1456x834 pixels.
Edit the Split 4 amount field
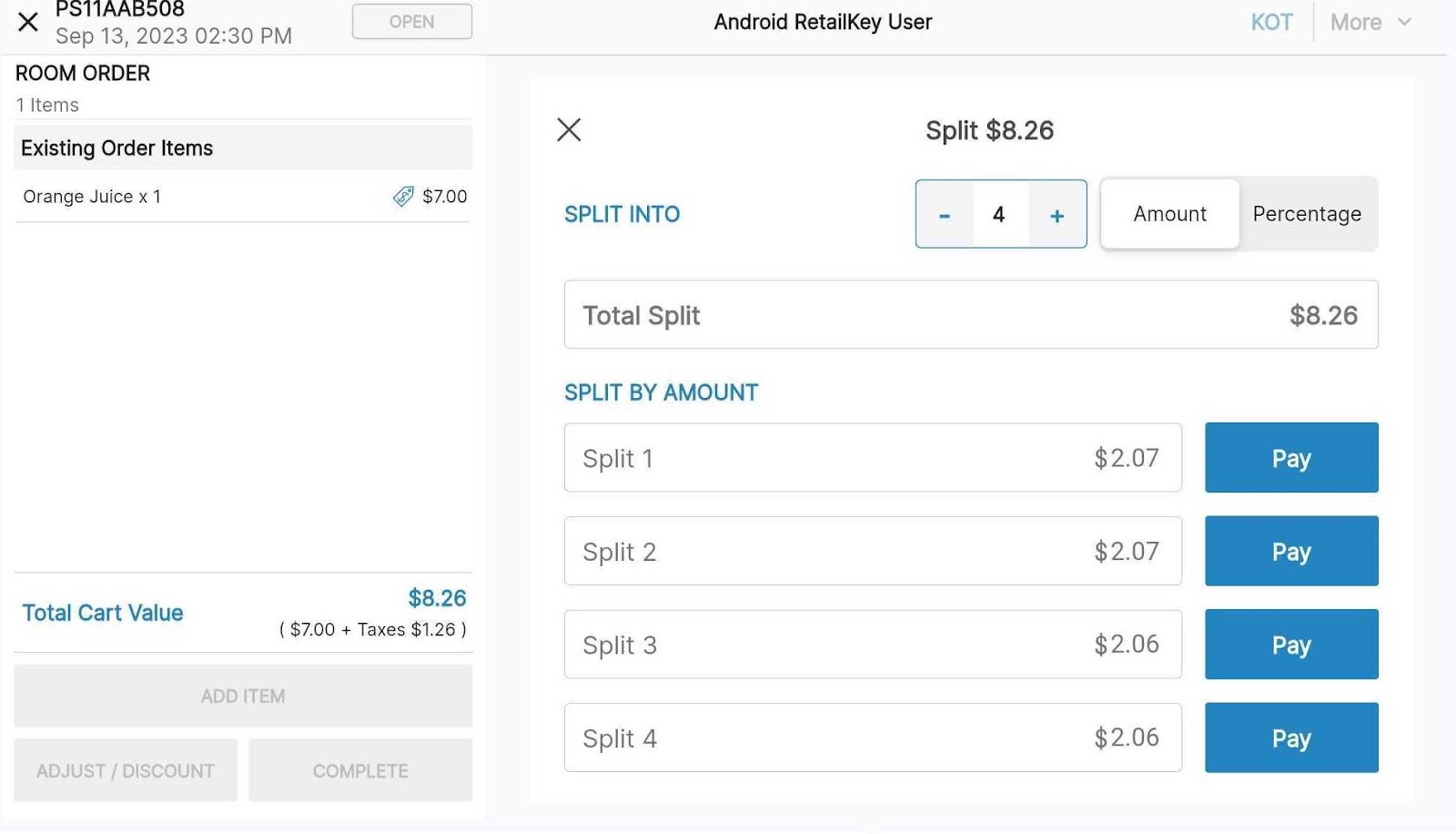872,737
